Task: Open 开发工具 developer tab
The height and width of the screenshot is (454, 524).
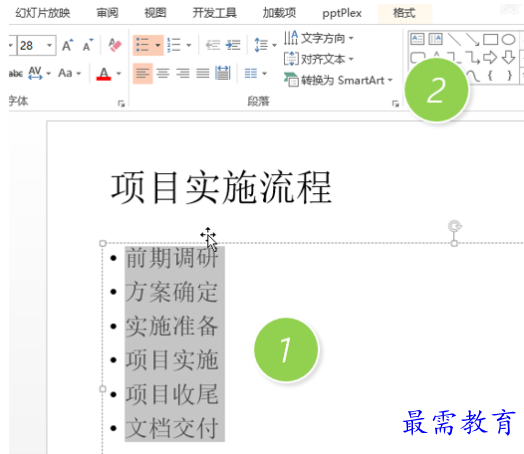Action: (x=214, y=13)
